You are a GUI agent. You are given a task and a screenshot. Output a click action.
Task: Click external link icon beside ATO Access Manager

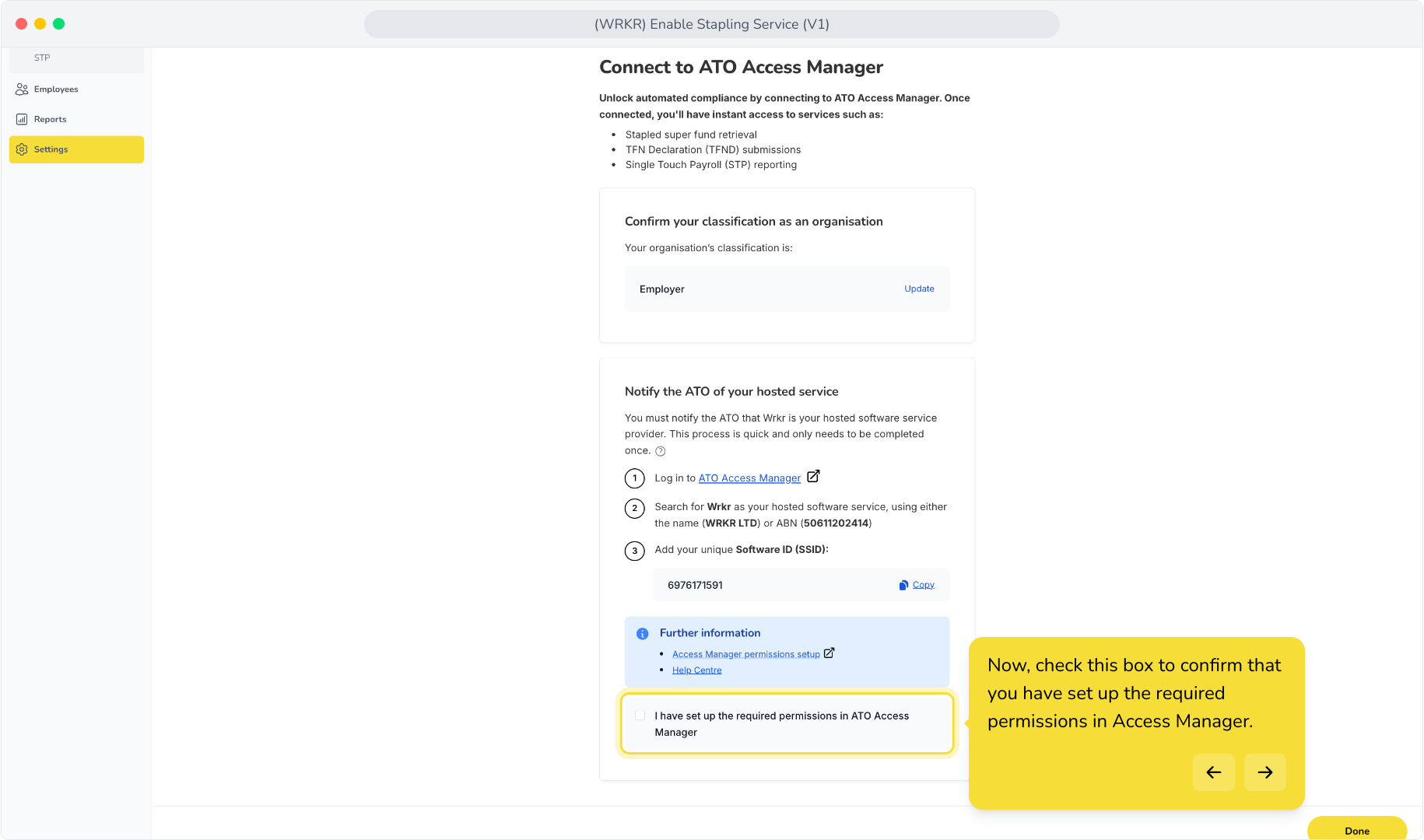[x=813, y=477]
